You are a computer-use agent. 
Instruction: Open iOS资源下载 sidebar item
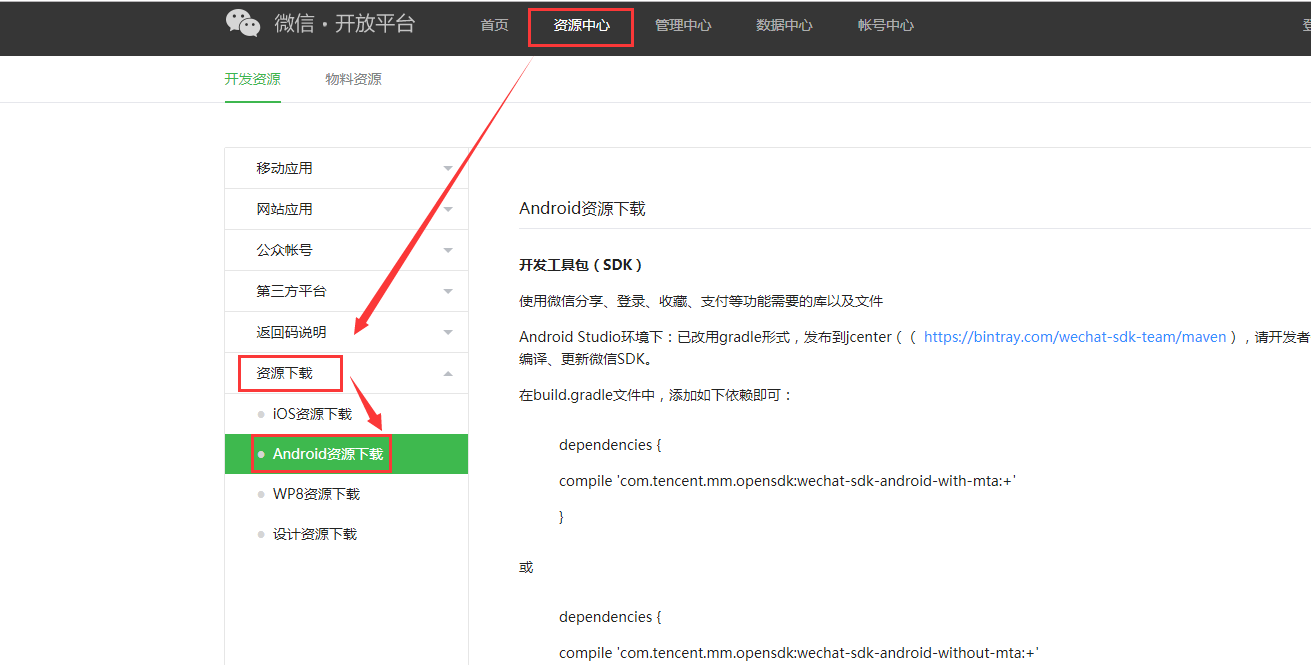coord(346,414)
